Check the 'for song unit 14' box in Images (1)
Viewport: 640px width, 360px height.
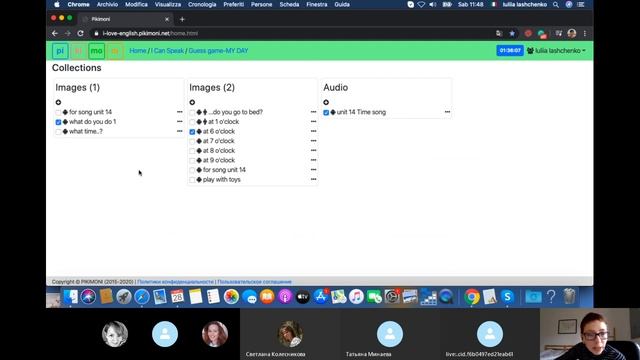(58, 112)
